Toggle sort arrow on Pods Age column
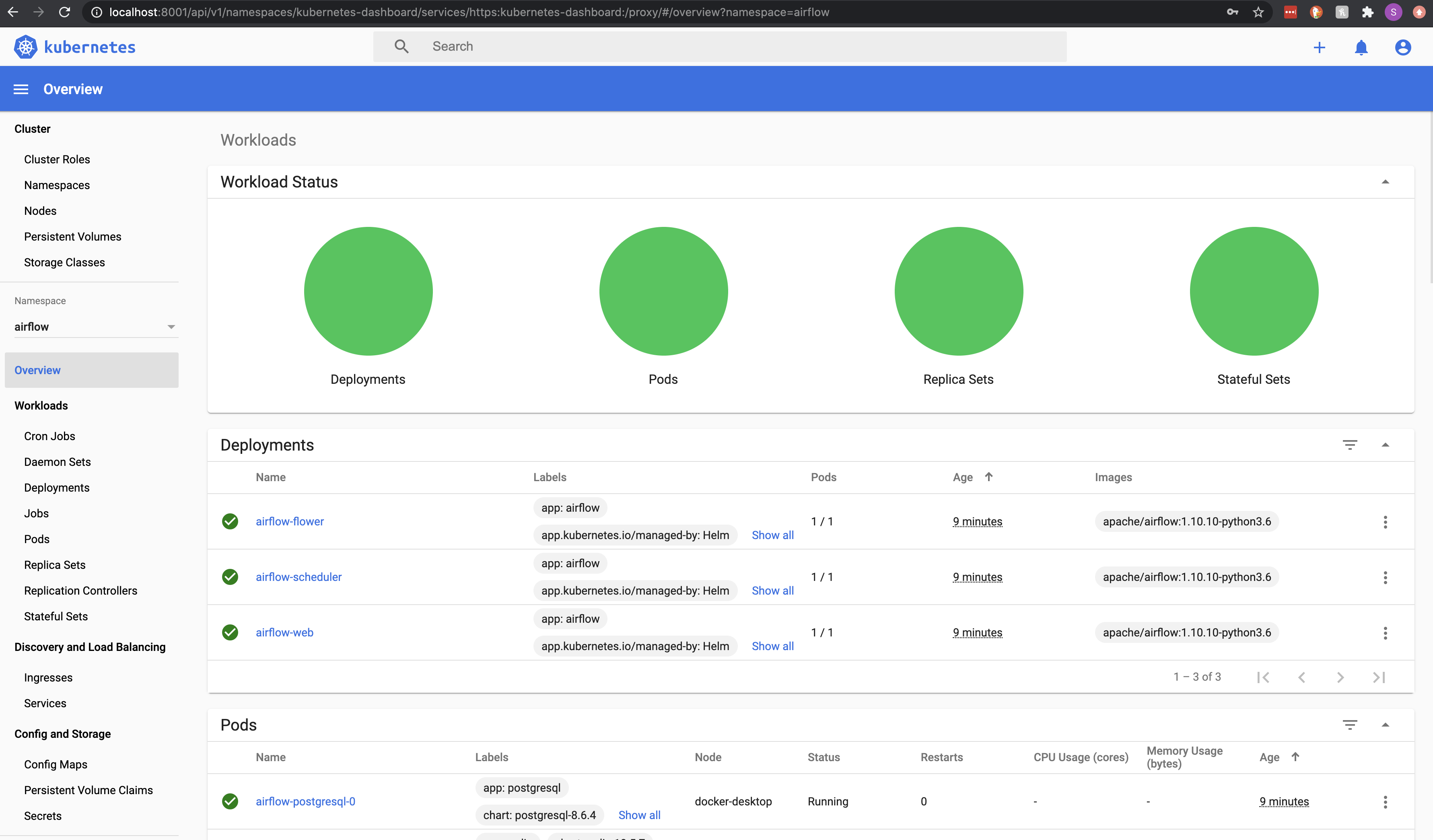Viewport: 1433px width, 840px height. pyautogui.click(x=1295, y=756)
